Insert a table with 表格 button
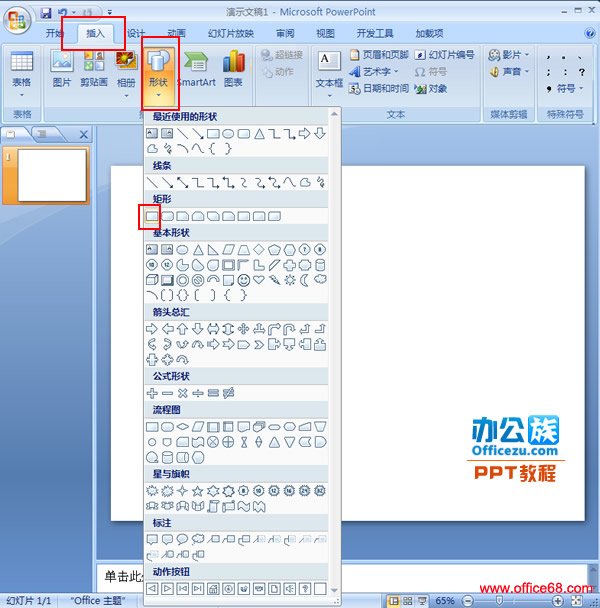 (22, 72)
